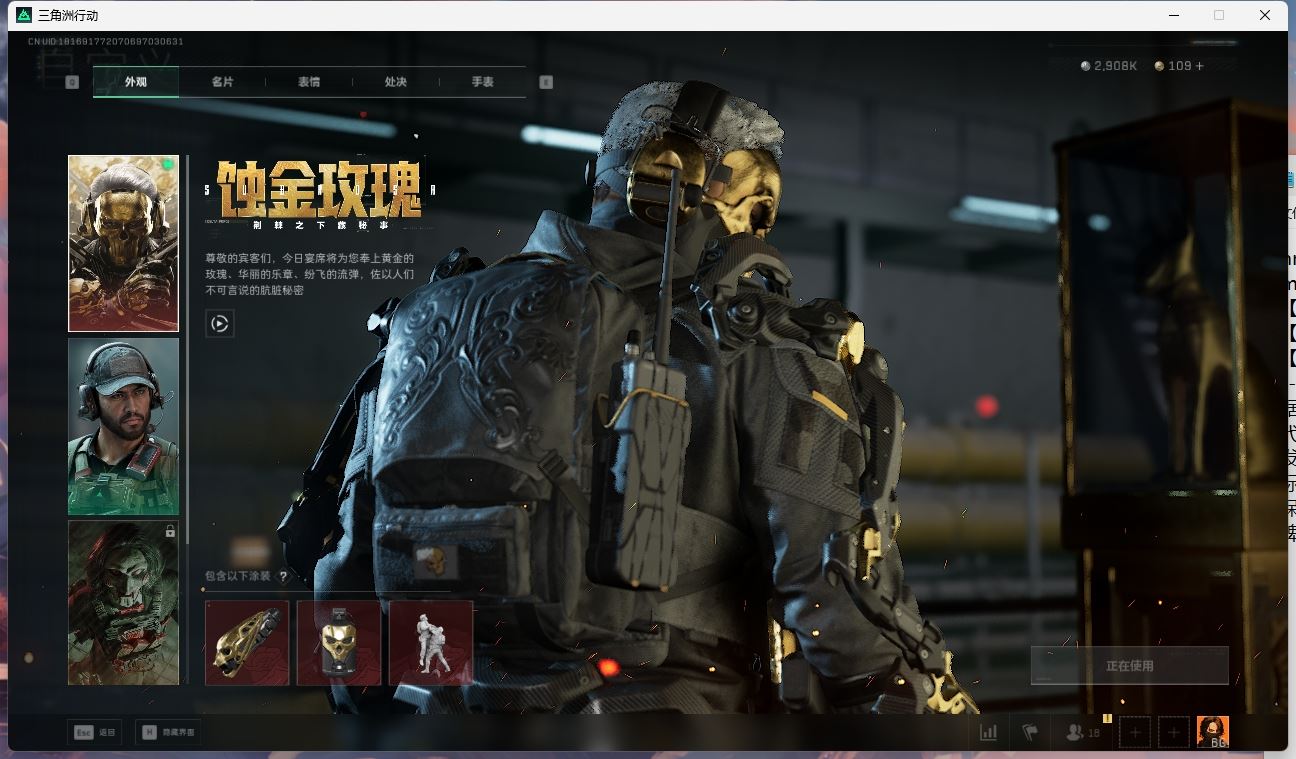
Task: Switch to the 表情 tab
Action: 309,82
